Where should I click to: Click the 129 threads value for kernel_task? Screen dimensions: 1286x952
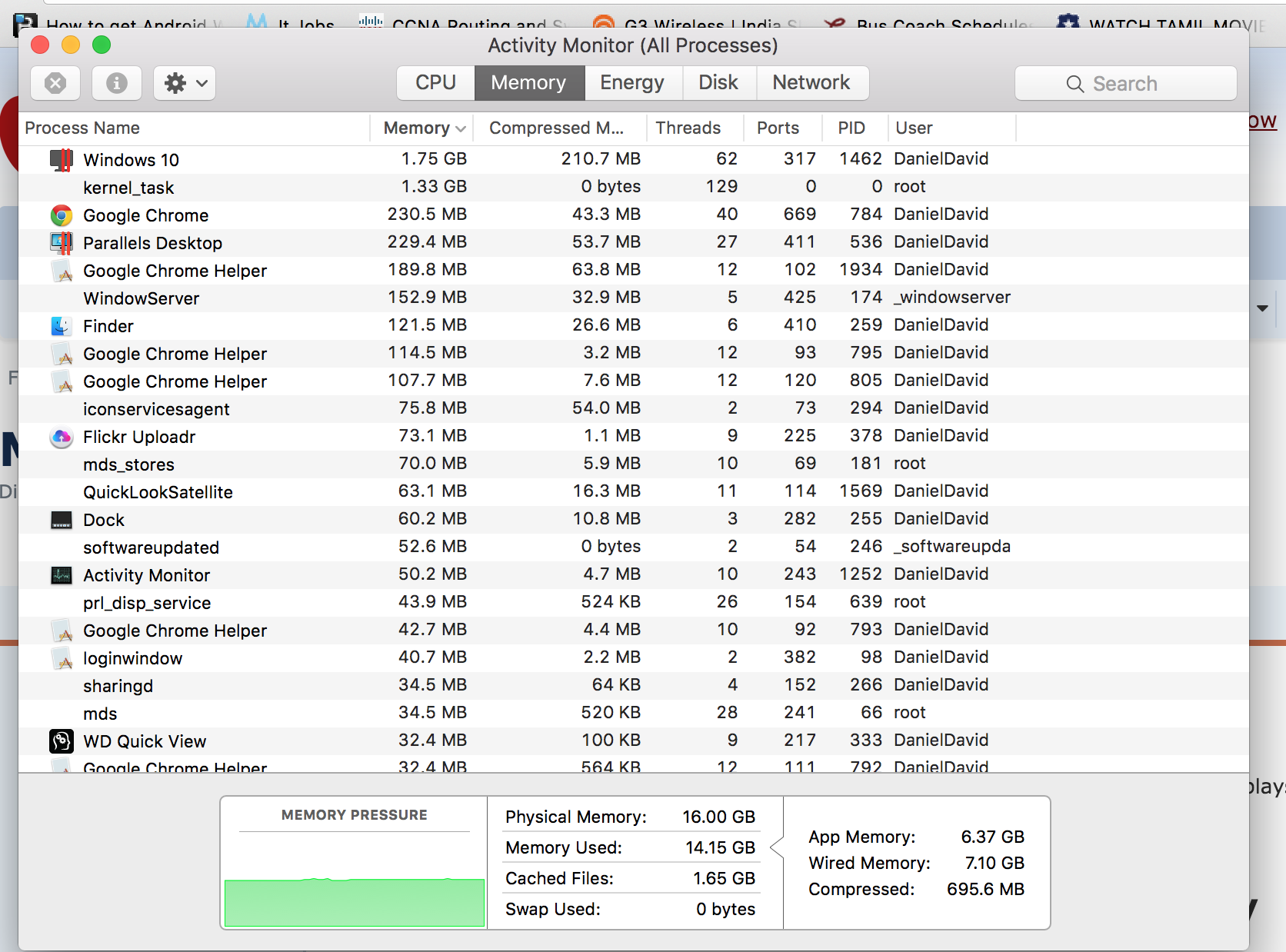point(721,186)
